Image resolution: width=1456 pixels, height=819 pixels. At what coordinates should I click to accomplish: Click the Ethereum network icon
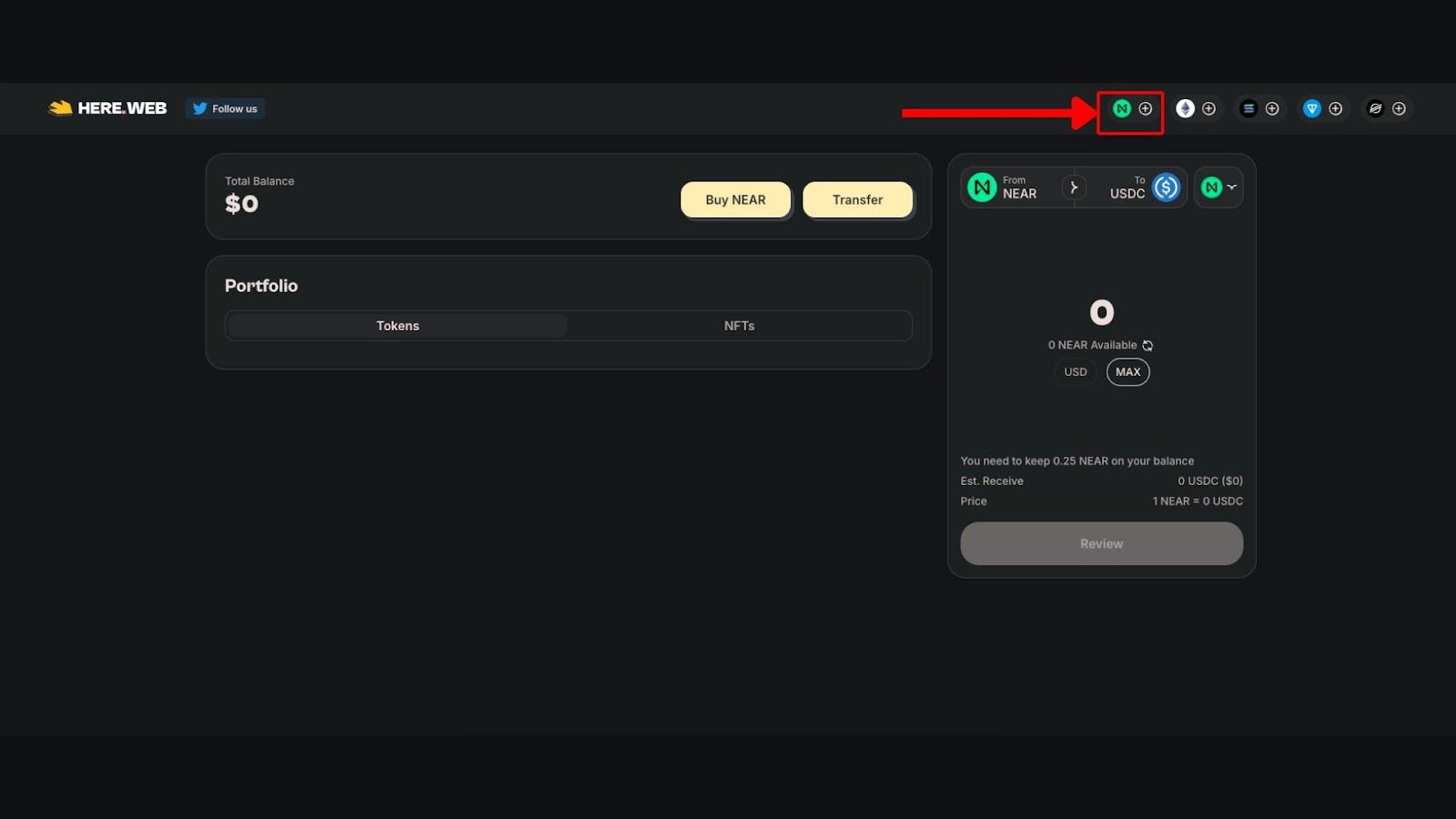point(1185,108)
